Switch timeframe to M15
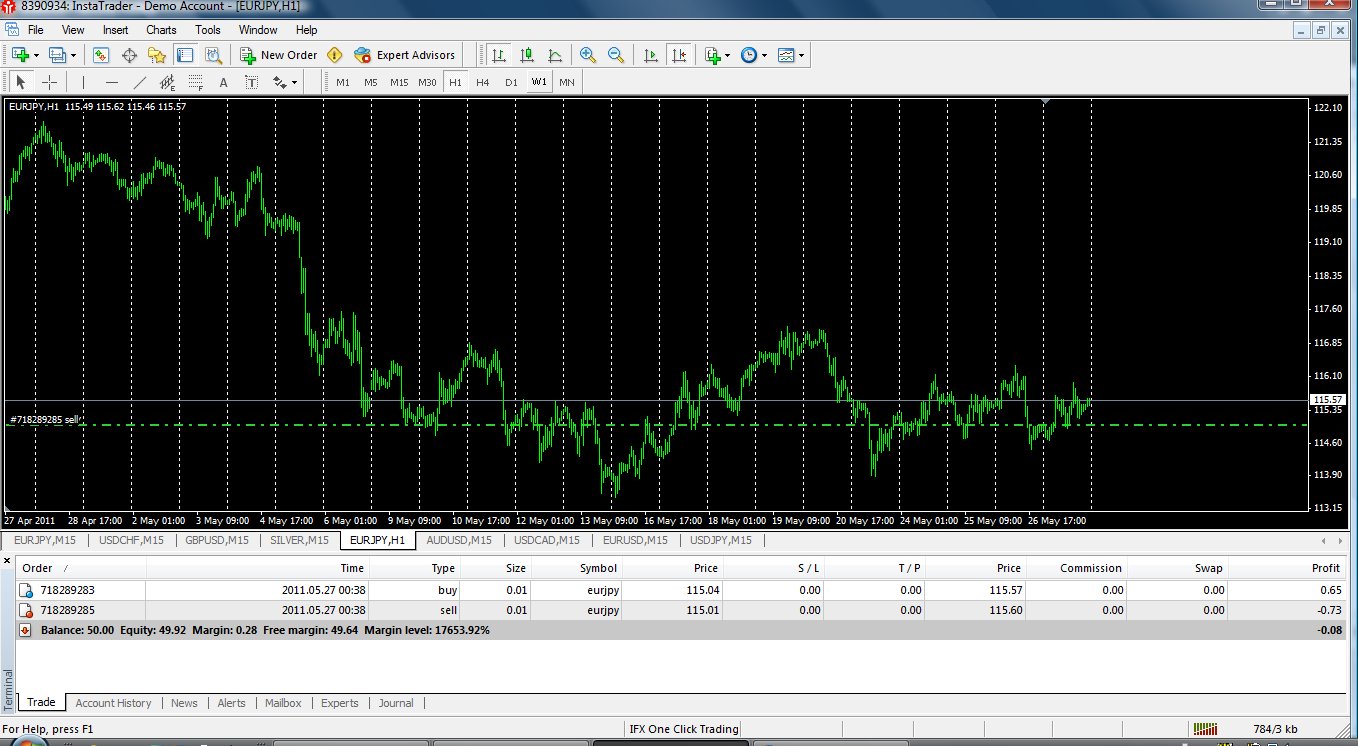Screen dimensions: 1358x746 [x=399, y=82]
